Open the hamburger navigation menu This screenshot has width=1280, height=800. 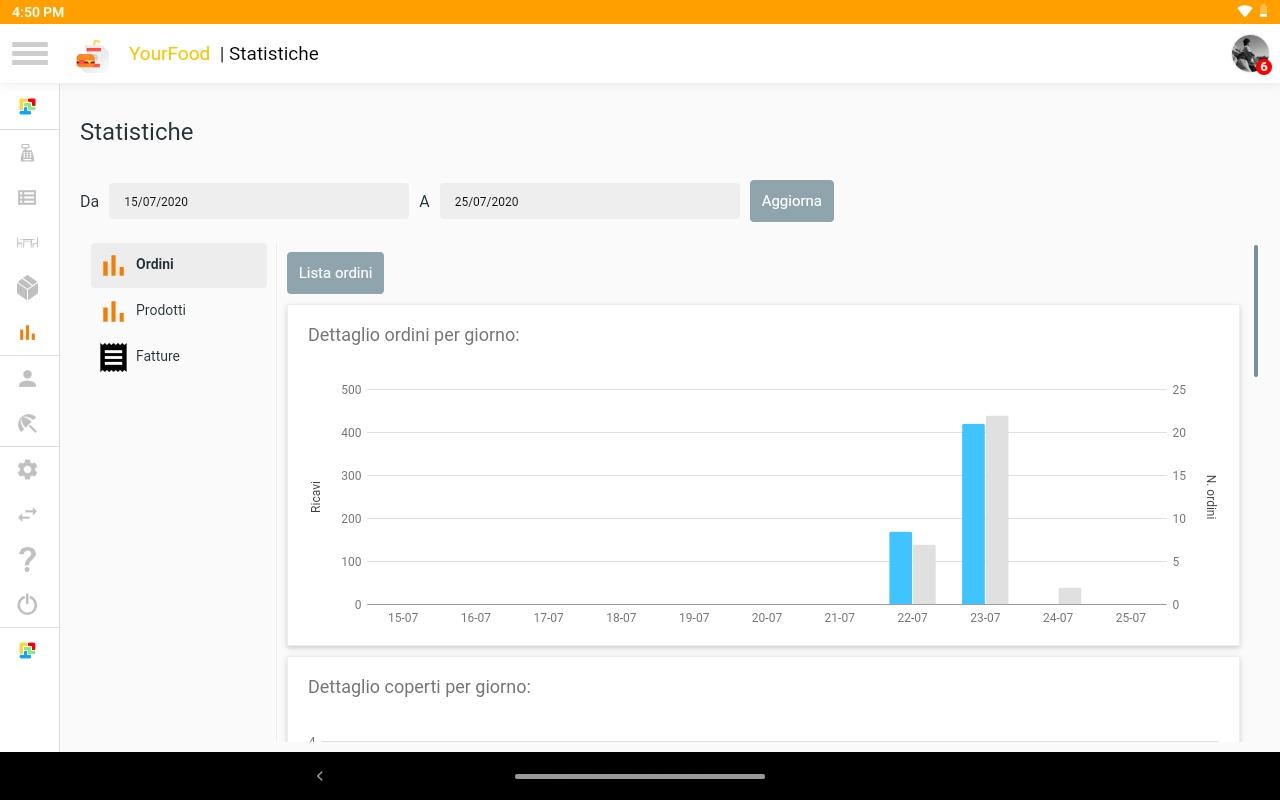pyautogui.click(x=30, y=53)
